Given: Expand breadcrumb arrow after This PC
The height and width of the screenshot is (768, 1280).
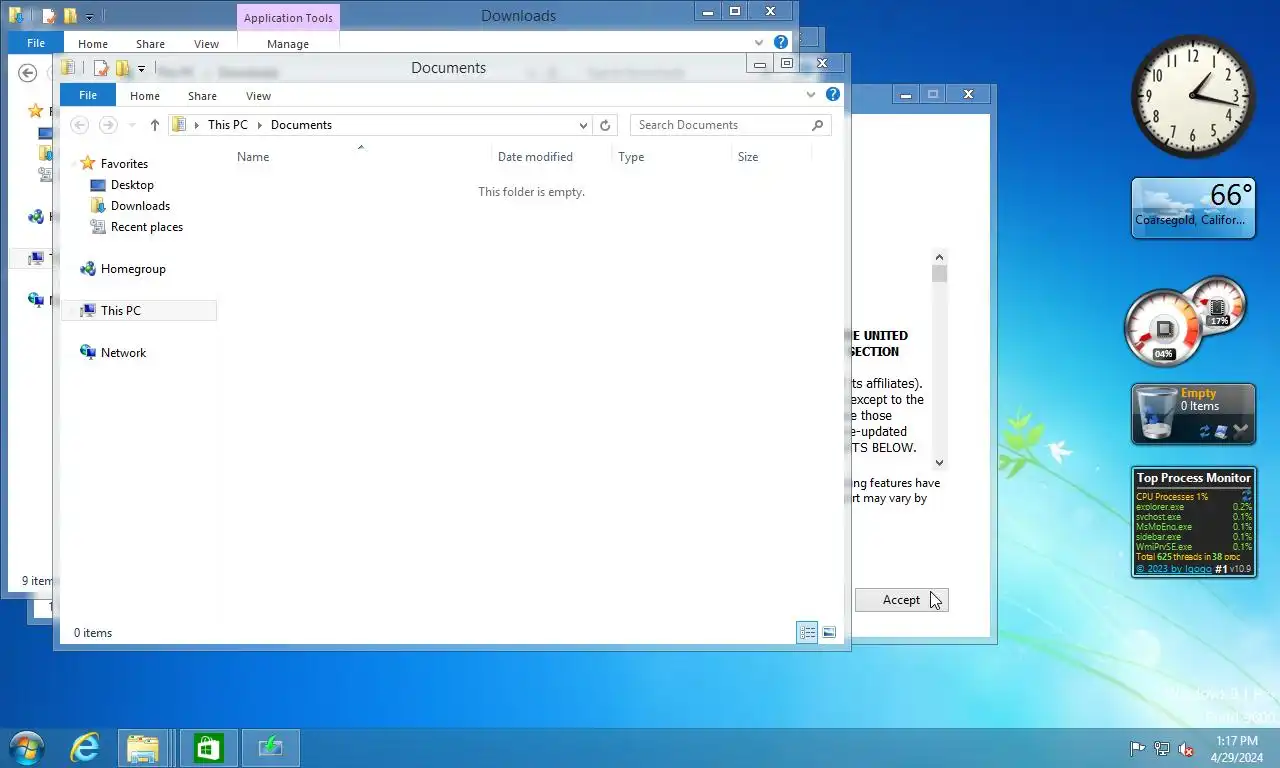Looking at the screenshot, I should 260,125.
